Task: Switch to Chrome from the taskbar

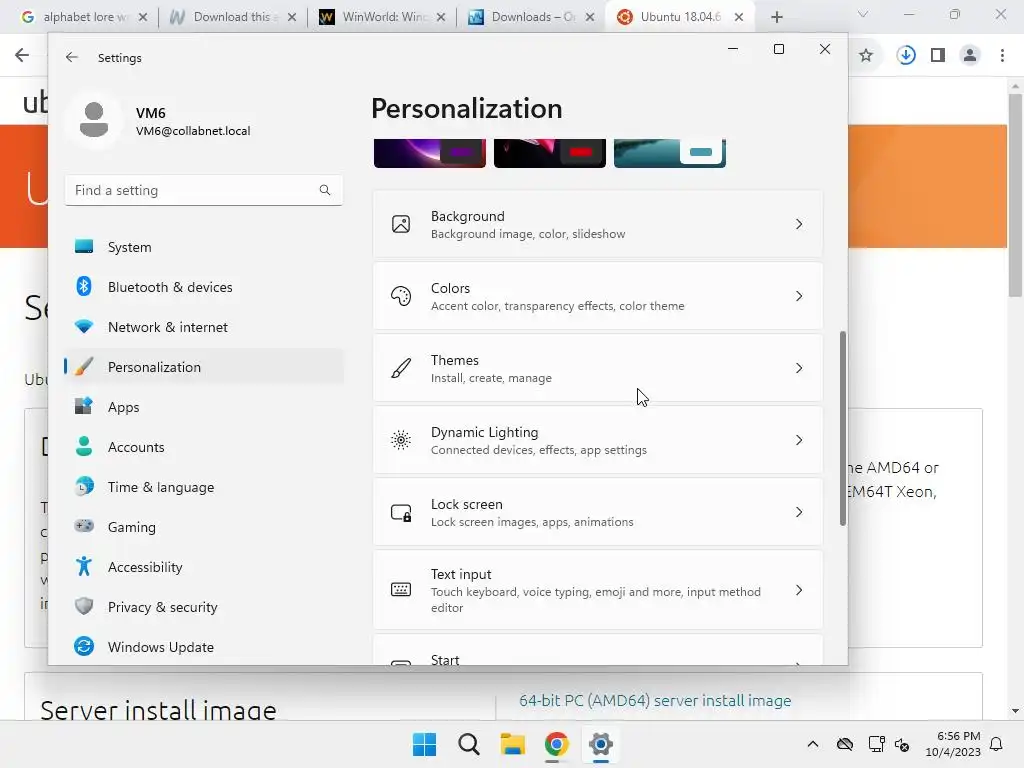Action: click(556, 744)
